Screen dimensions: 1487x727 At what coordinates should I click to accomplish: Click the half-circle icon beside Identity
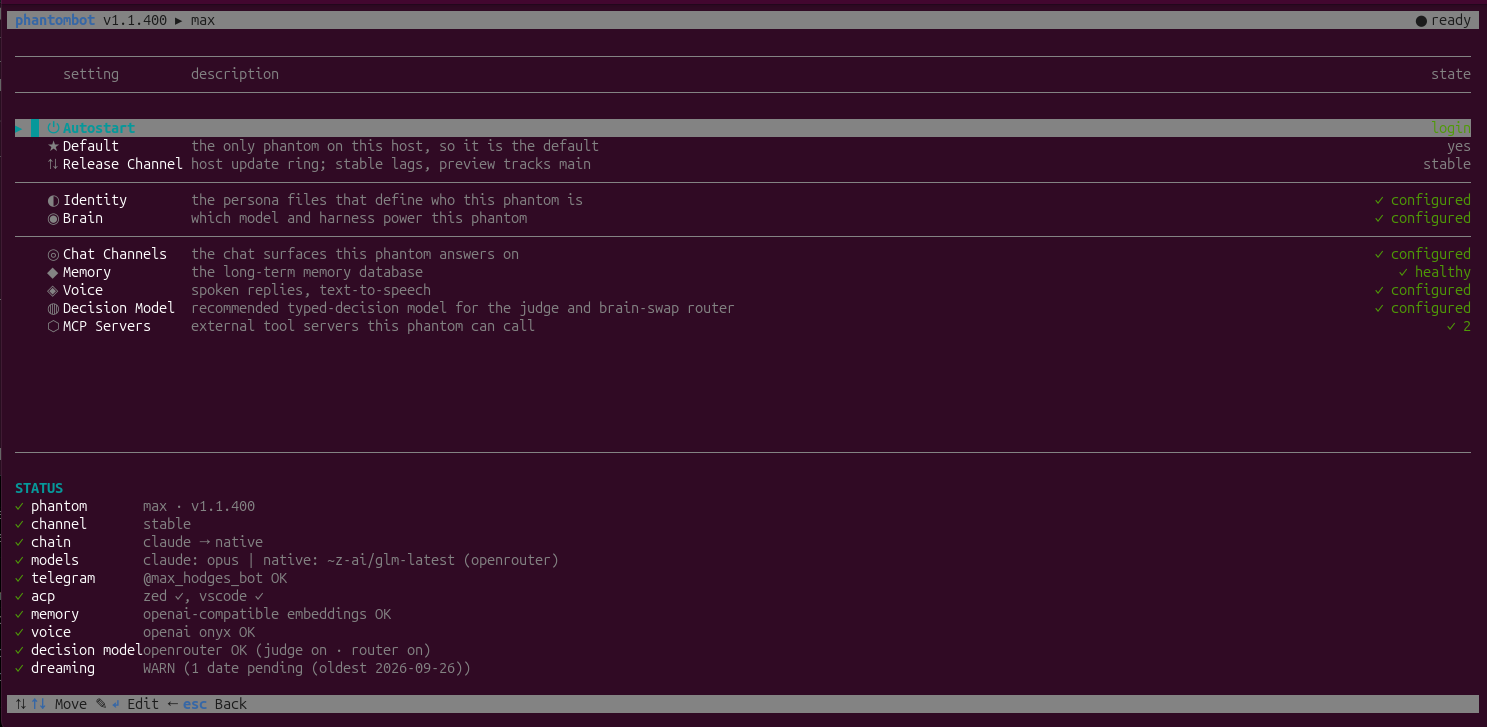(54, 200)
